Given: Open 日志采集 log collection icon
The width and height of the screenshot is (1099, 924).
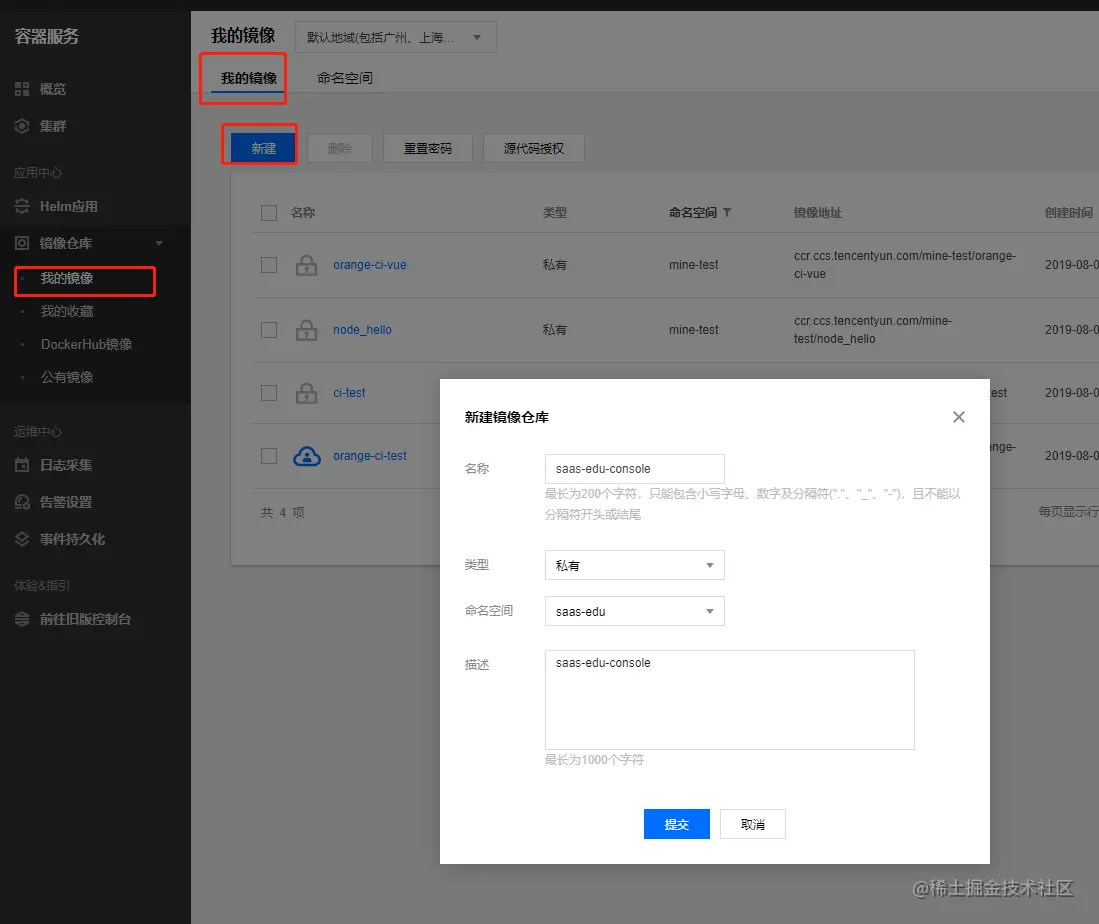Looking at the screenshot, I should [22, 464].
